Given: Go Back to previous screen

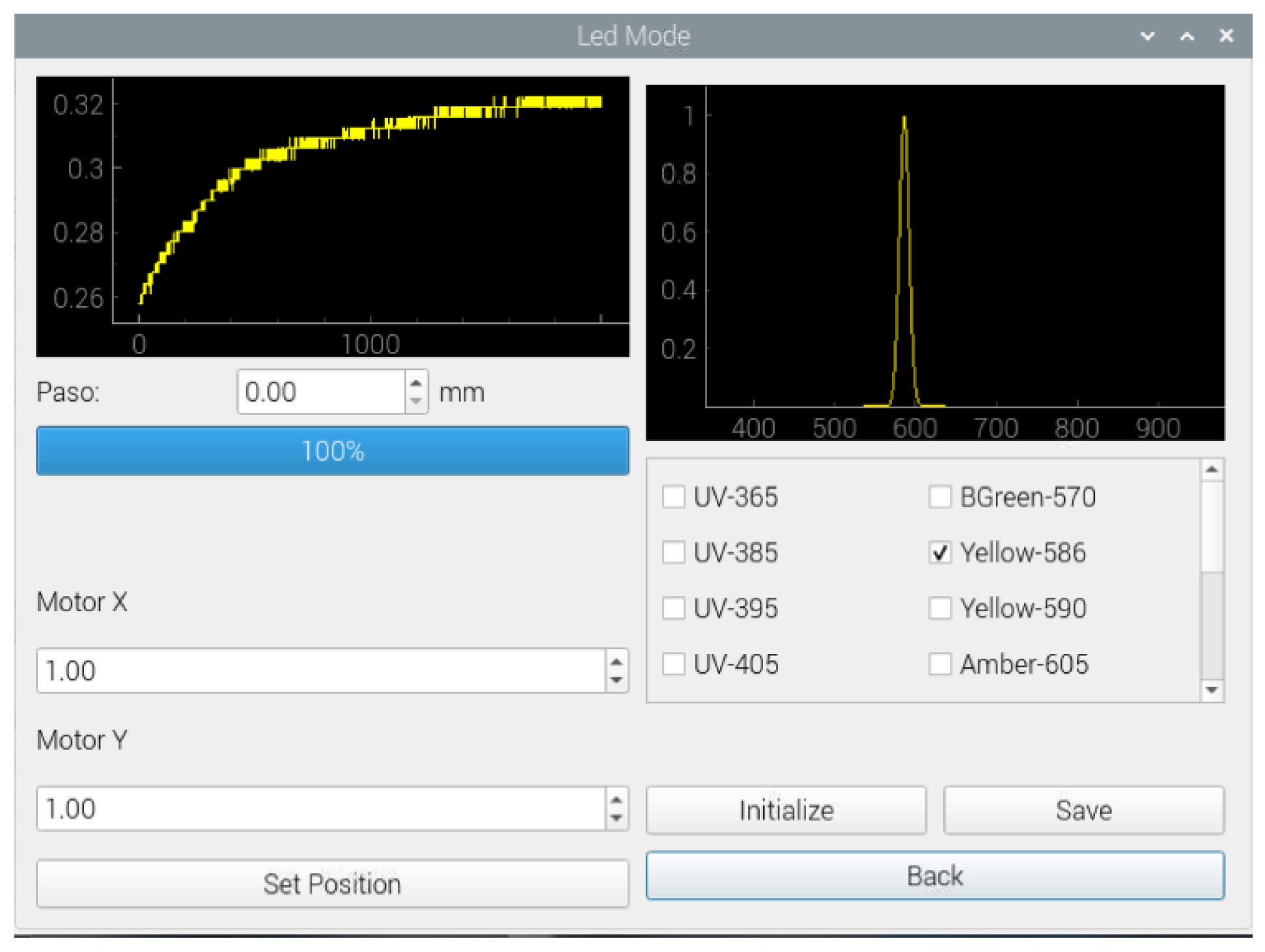Looking at the screenshot, I should [935, 876].
